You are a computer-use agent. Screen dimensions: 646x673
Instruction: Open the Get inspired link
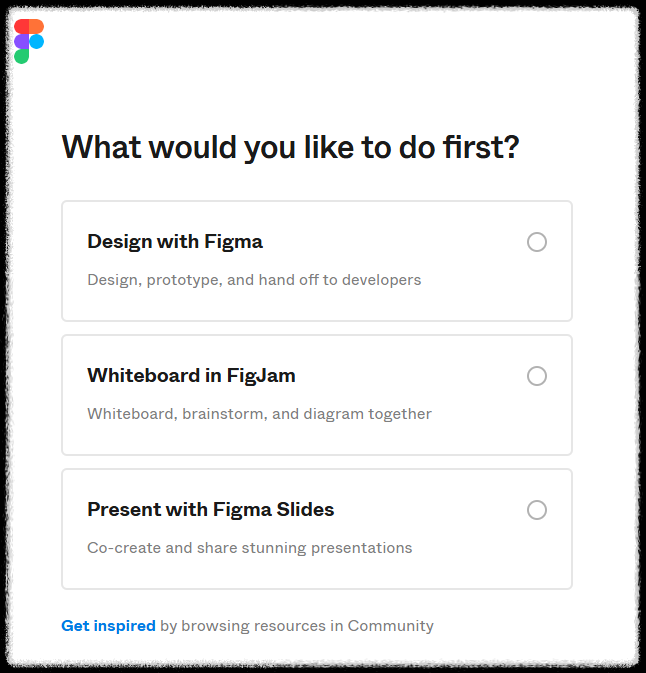(x=108, y=626)
